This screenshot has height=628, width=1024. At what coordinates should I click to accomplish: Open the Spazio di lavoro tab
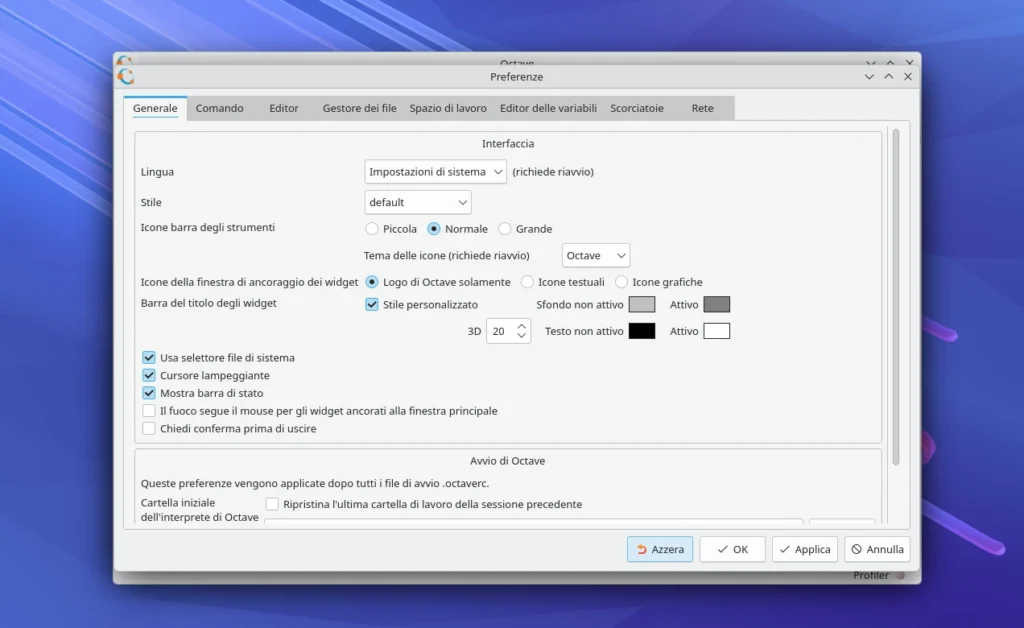click(447, 108)
